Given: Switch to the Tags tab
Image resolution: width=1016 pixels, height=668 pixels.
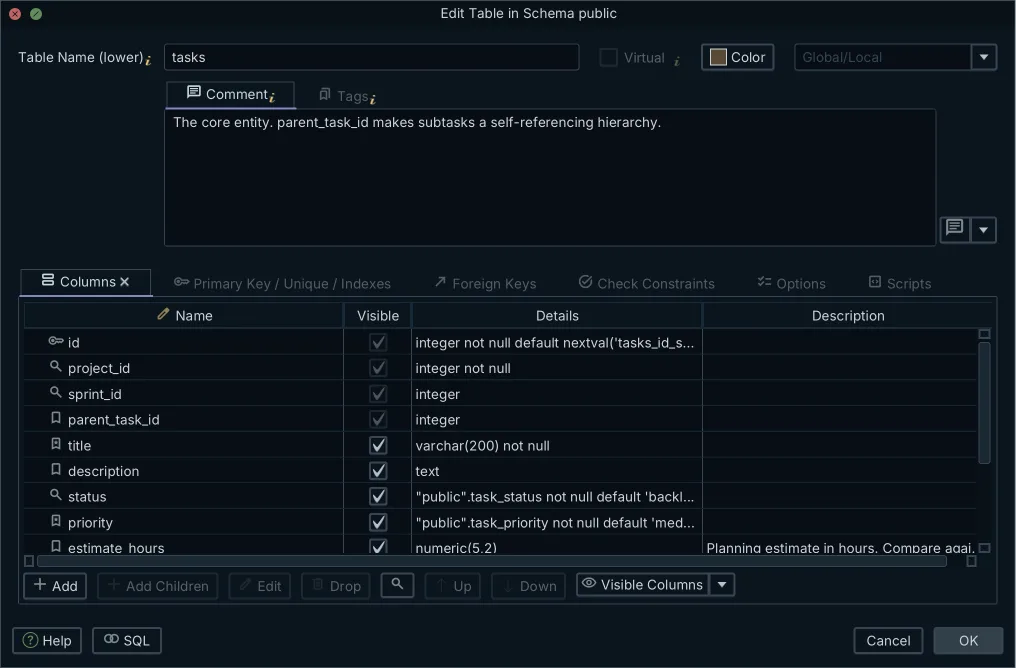Looking at the screenshot, I should pos(347,96).
